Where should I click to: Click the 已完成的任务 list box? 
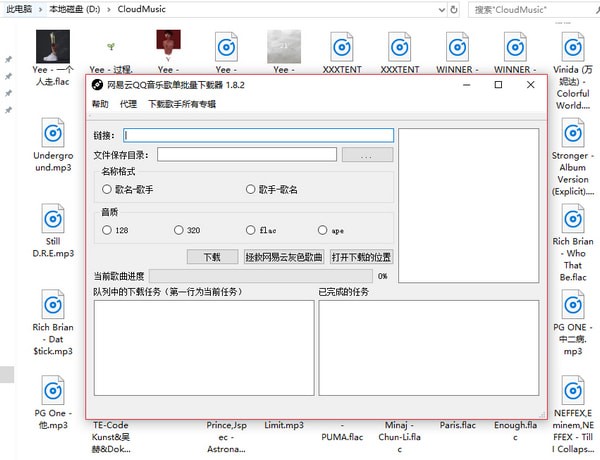429,348
